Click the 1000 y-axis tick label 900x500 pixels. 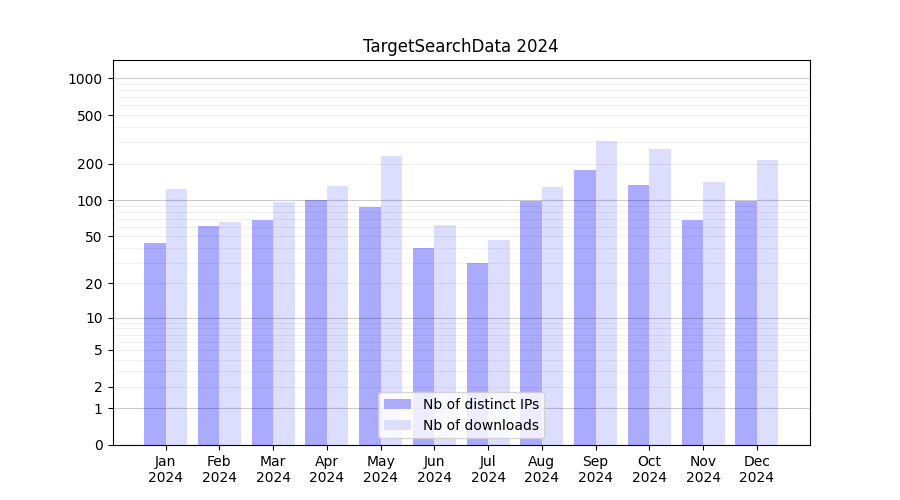tap(85, 79)
